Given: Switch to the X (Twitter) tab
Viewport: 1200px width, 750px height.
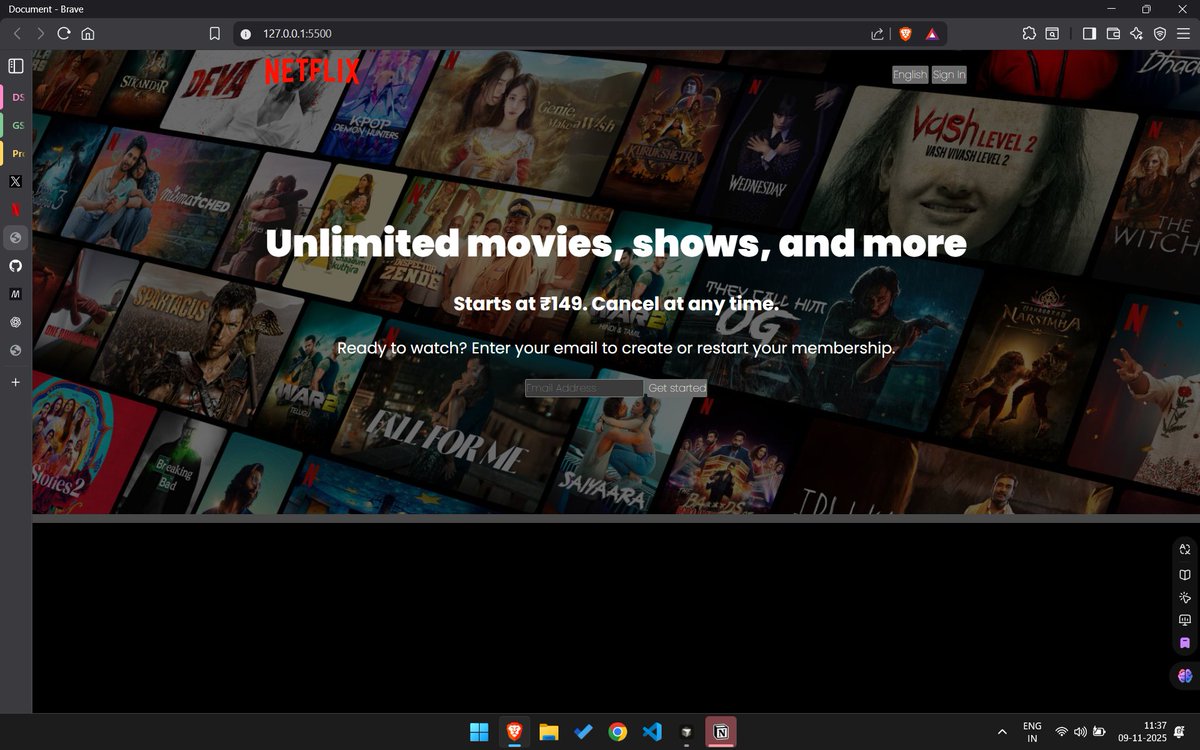Looking at the screenshot, I should point(15,182).
